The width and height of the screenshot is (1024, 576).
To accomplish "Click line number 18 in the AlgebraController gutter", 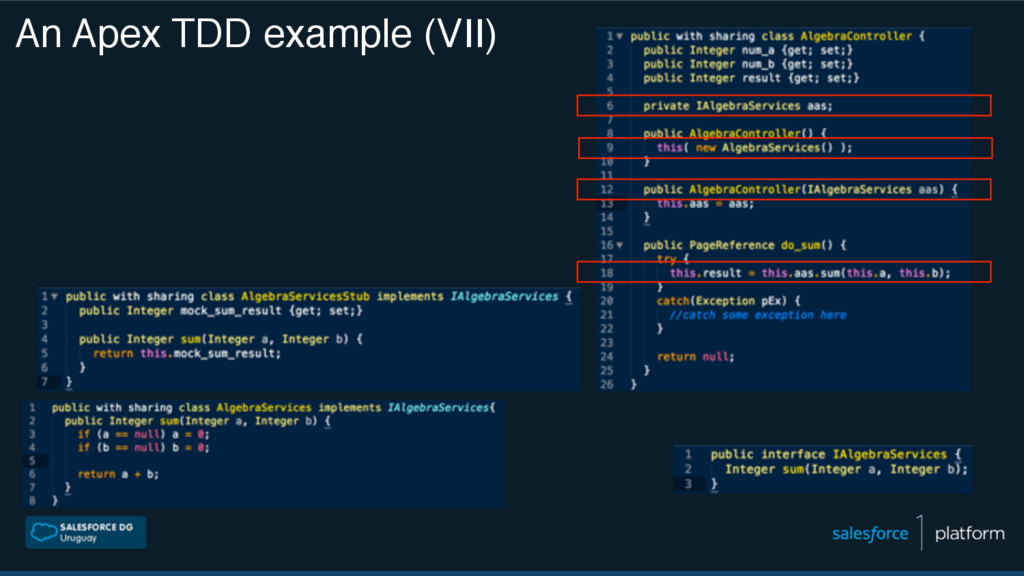I will pyautogui.click(x=607, y=273).
